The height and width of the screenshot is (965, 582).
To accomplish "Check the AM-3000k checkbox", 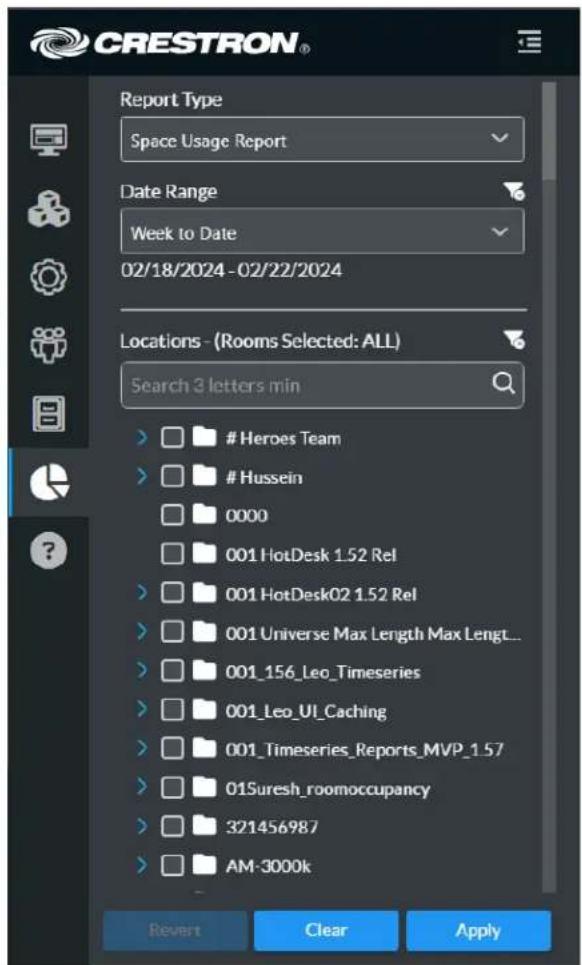I will (172, 866).
